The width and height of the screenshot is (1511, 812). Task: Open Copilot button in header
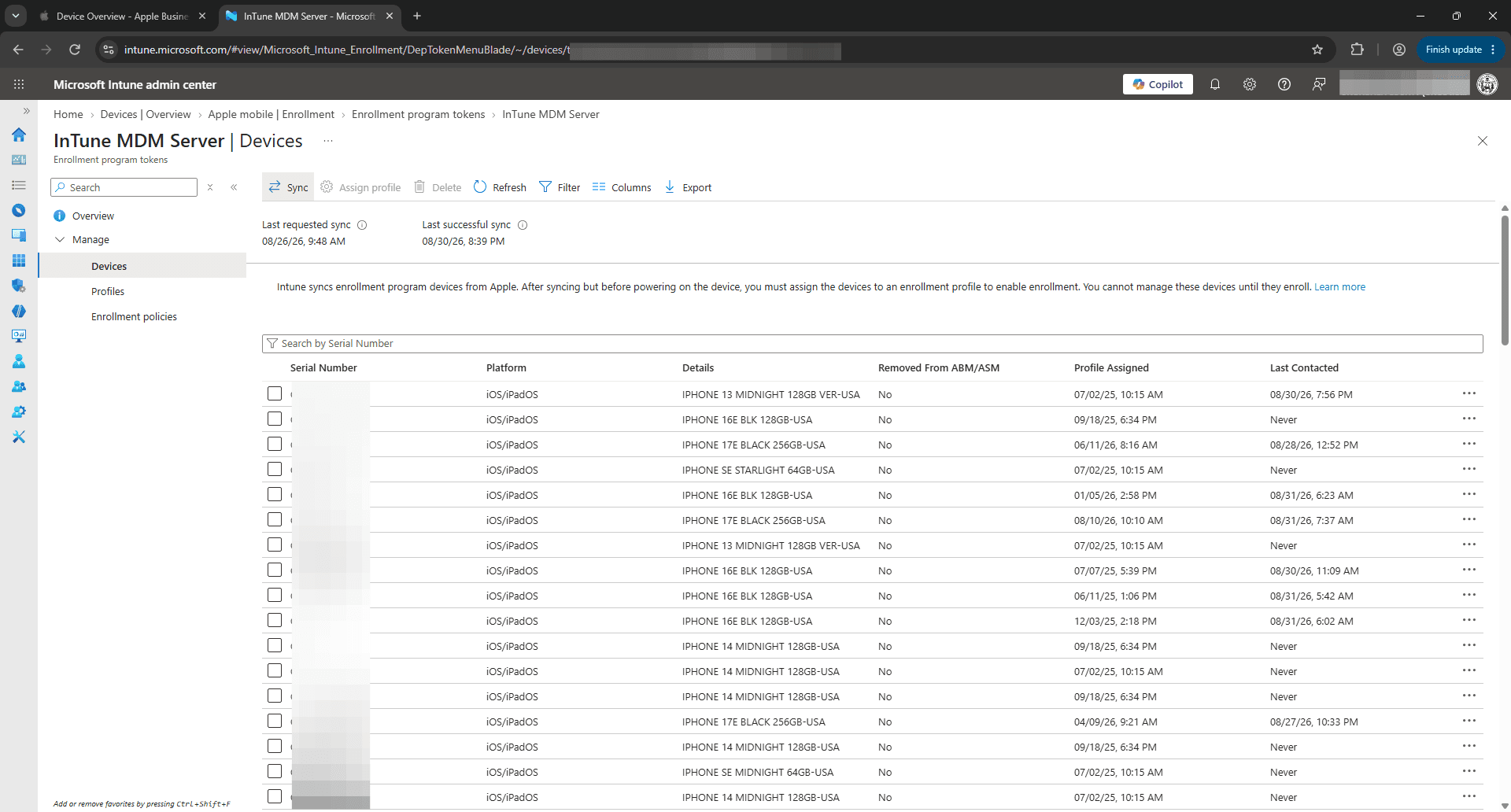(1158, 84)
